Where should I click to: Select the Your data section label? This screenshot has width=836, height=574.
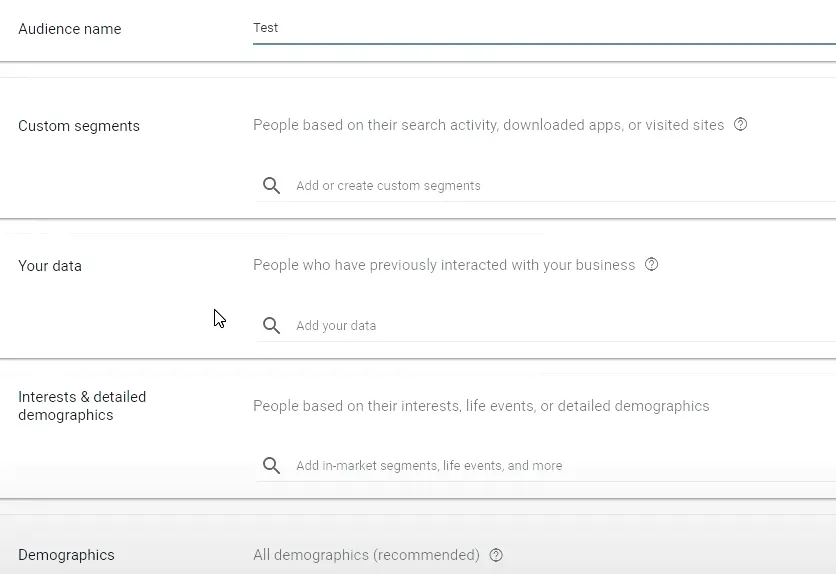click(x=50, y=266)
